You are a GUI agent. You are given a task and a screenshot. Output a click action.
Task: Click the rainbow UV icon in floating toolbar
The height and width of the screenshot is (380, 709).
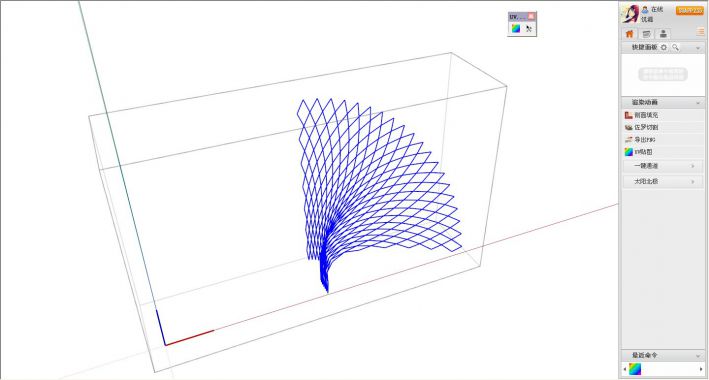pos(515,28)
